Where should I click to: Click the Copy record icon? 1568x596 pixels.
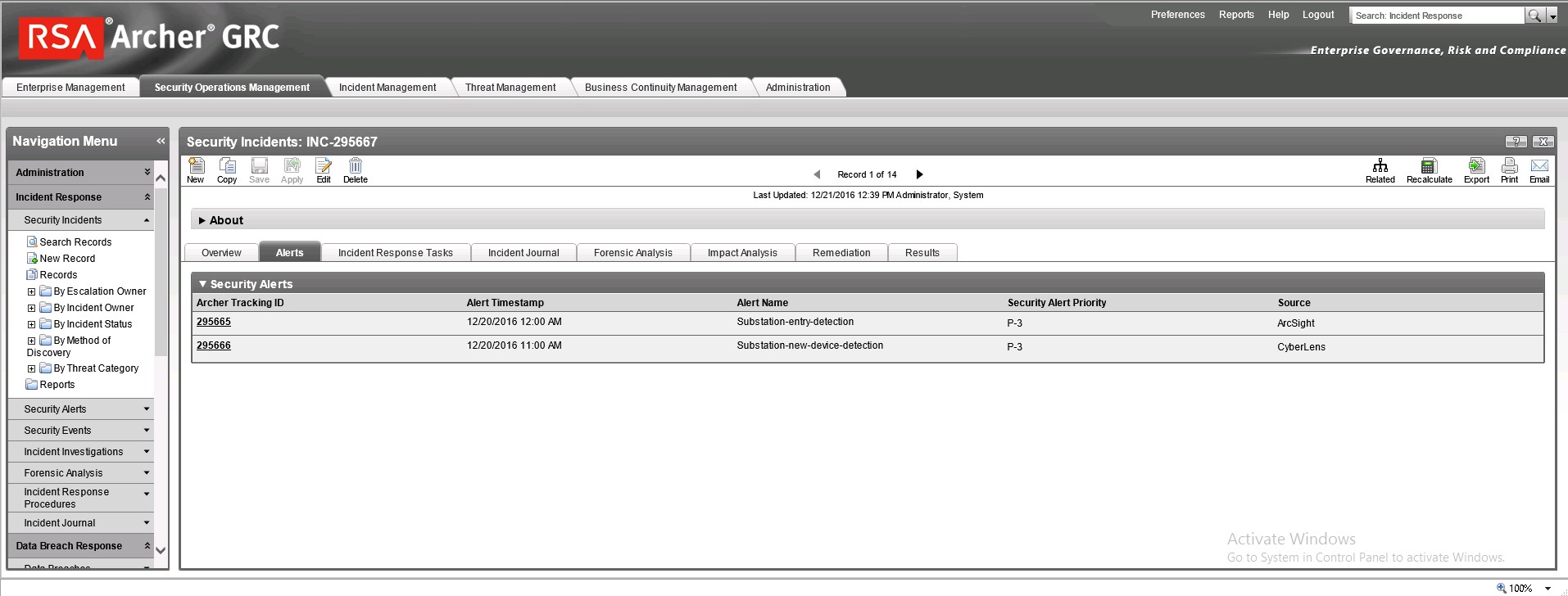pyautogui.click(x=227, y=166)
